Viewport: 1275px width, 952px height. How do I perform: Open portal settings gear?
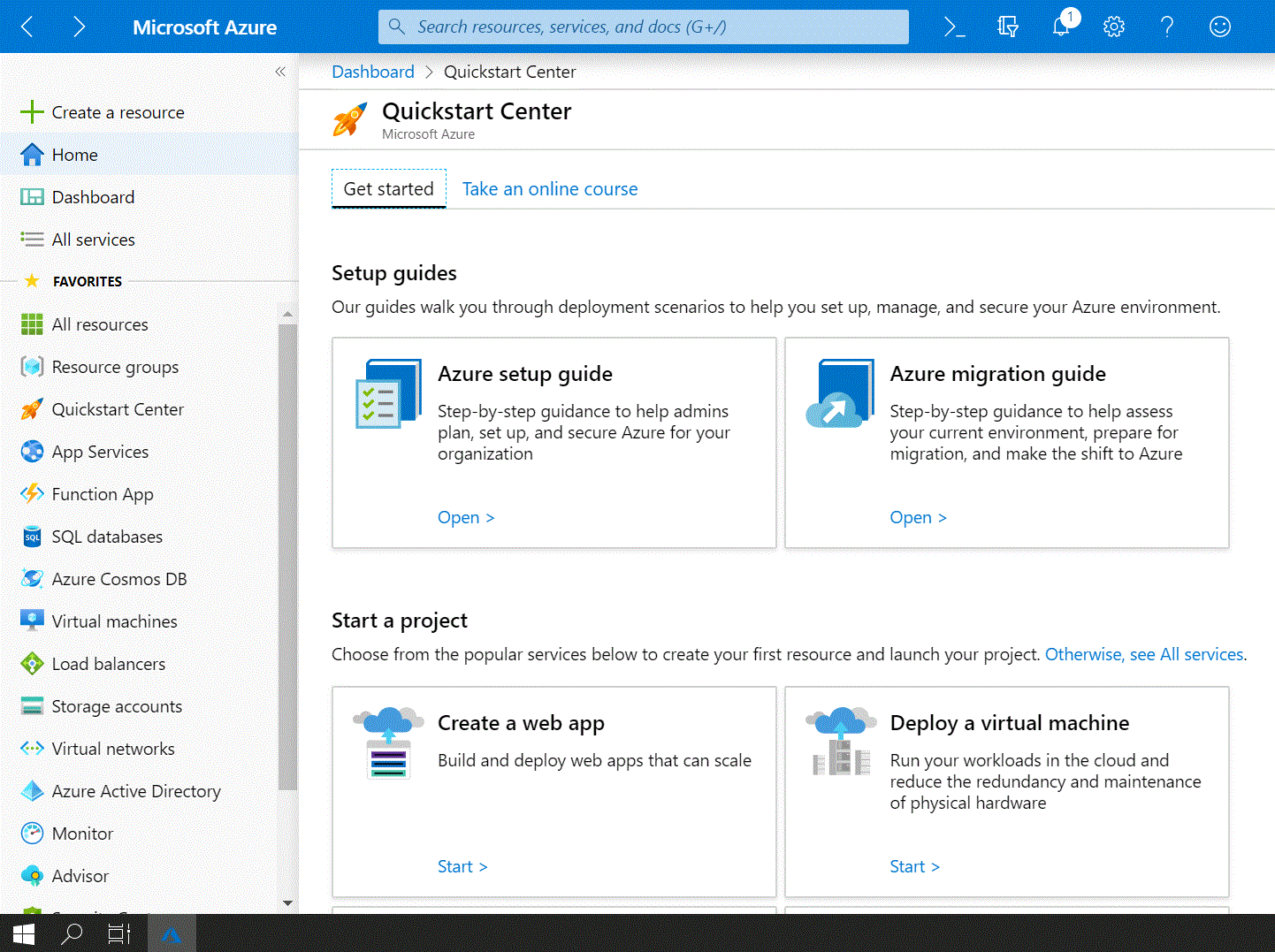click(x=1114, y=27)
